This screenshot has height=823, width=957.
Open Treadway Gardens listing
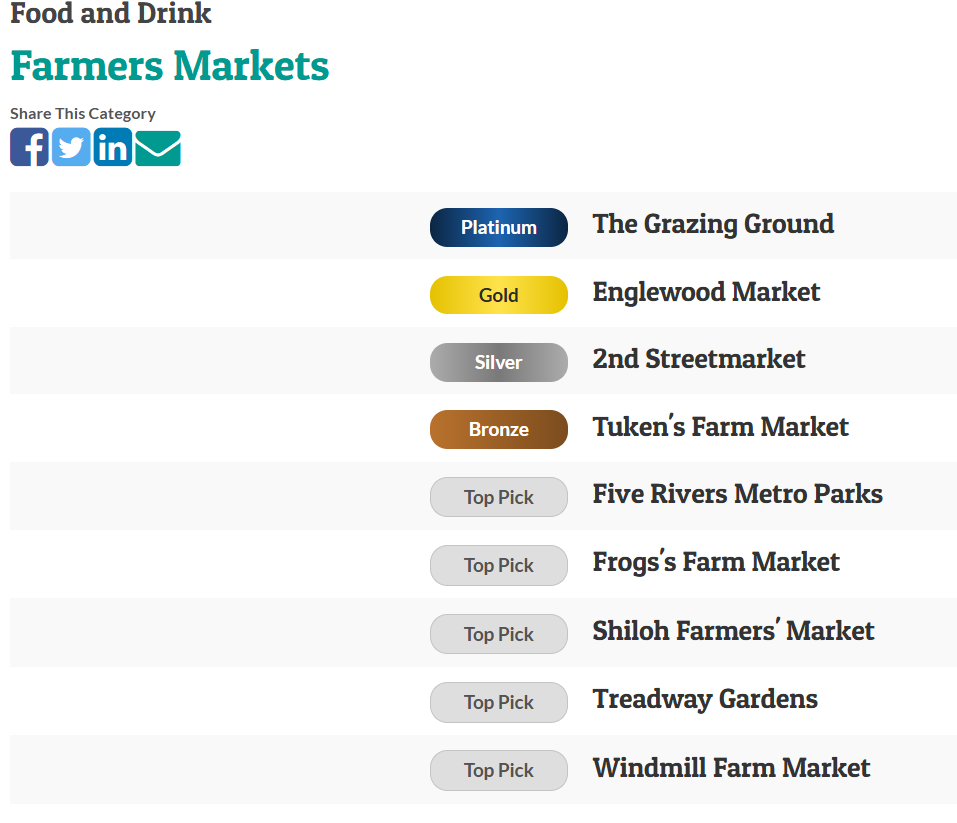tap(705, 699)
